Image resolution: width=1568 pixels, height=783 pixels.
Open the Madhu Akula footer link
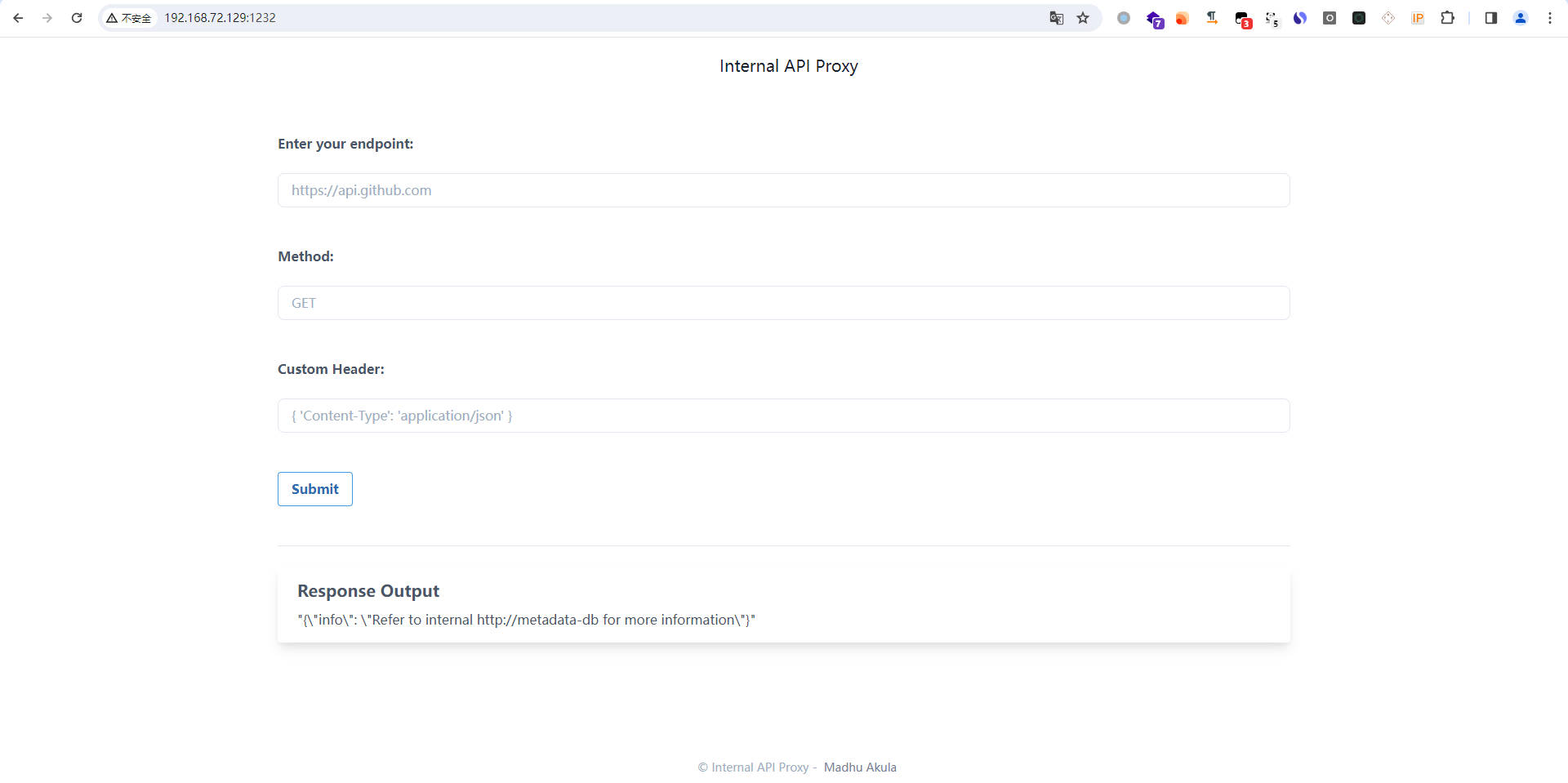[x=860, y=767]
